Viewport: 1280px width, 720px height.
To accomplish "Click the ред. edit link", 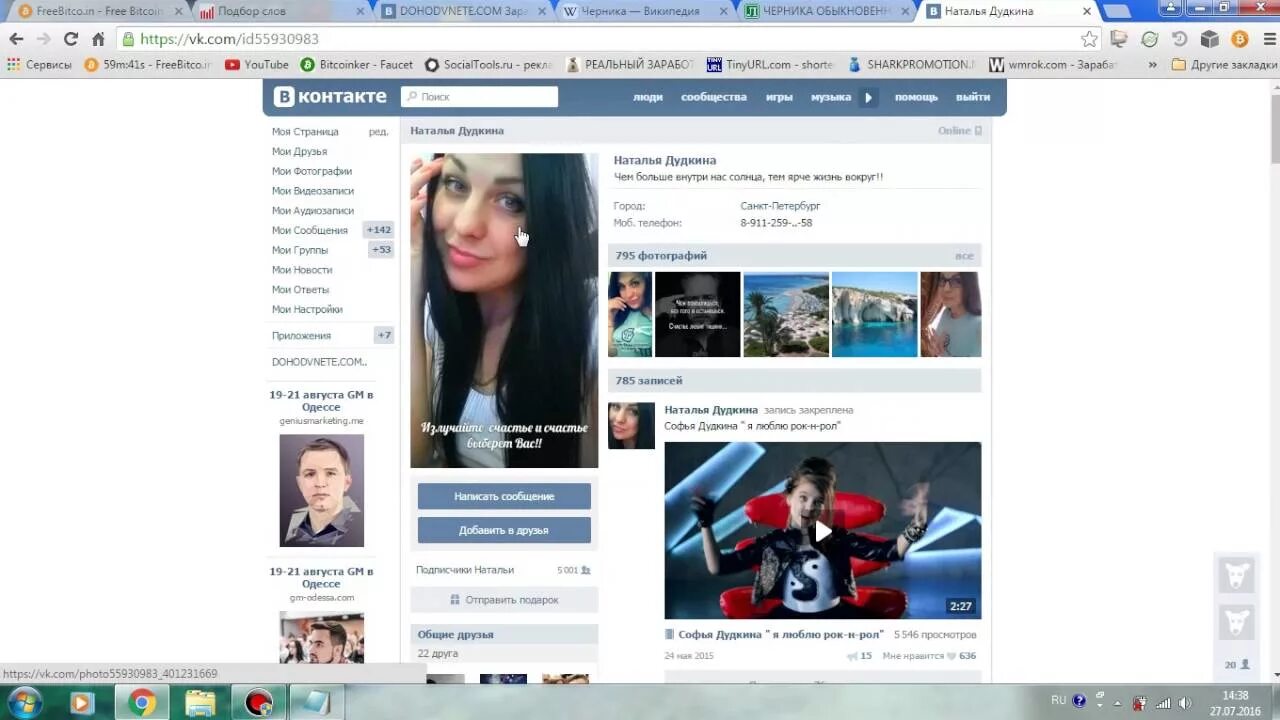I will pyautogui.click(x=378, y=132).
